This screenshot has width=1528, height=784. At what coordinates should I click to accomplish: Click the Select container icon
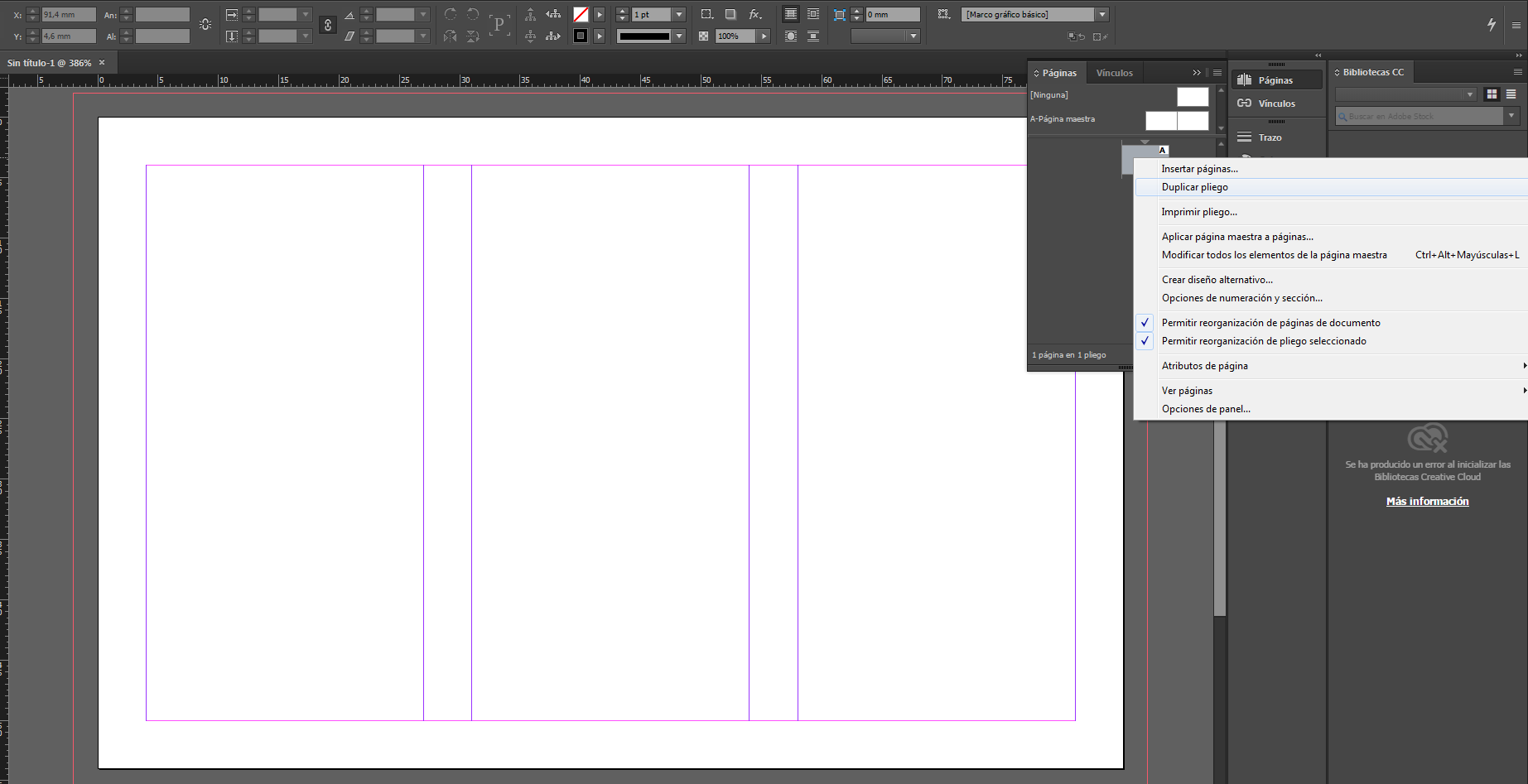tap(530, 14)
